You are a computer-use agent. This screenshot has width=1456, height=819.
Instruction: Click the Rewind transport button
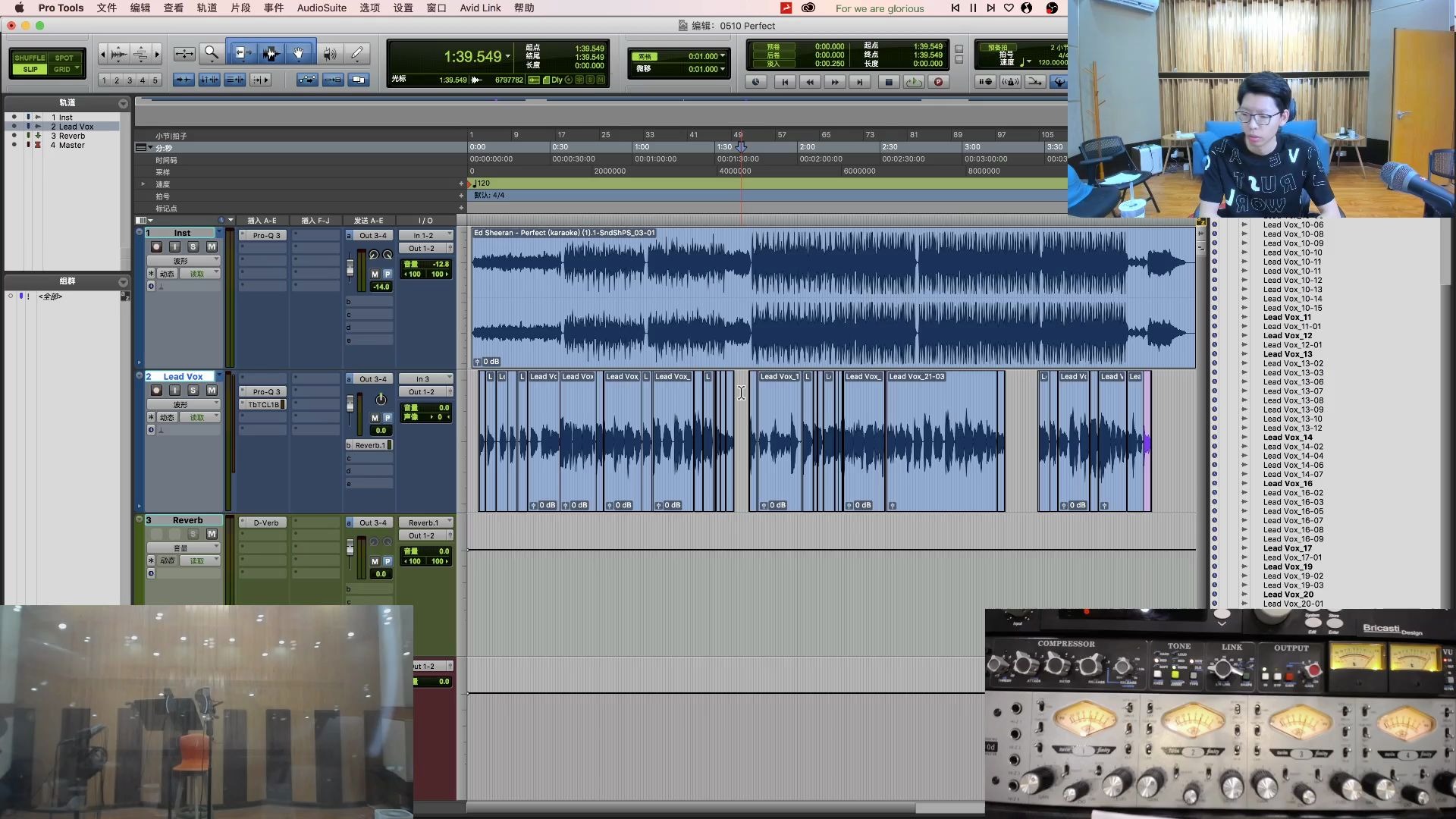810,82
